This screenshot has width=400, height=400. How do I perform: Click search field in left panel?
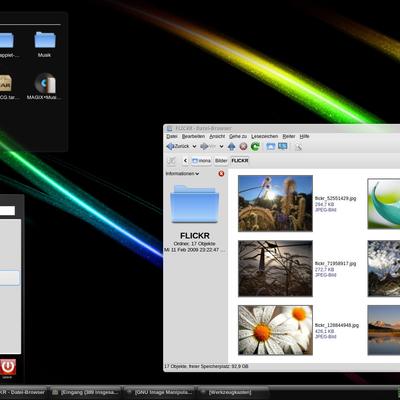[x=7, y=211]
